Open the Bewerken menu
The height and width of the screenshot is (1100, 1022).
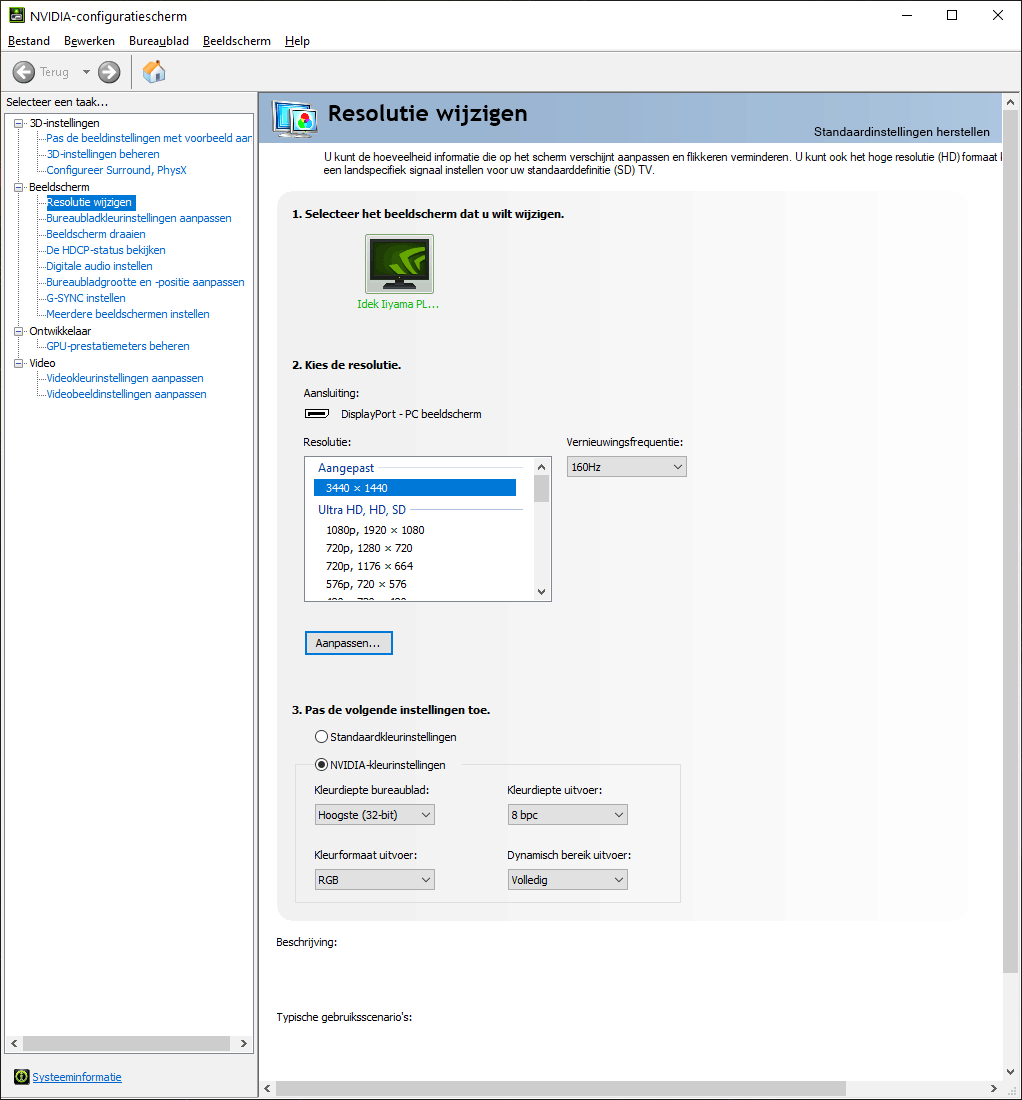pyautogui.click(x=89, y=41)
